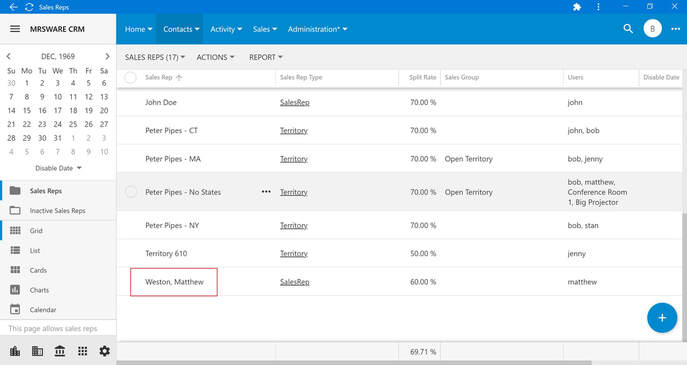687x365 pixels.
Task: Open the Inactive Sales Reps folder
Action: click(x=58, y=211)
